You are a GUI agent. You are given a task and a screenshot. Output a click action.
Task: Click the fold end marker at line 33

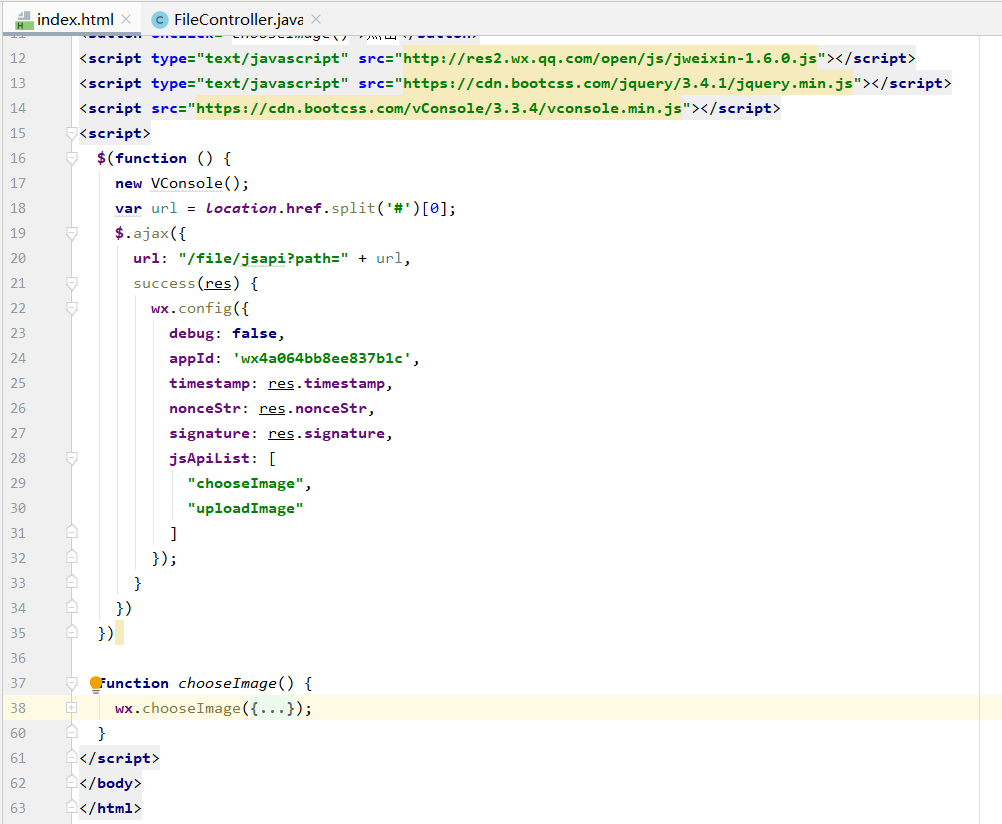(72, 582)
